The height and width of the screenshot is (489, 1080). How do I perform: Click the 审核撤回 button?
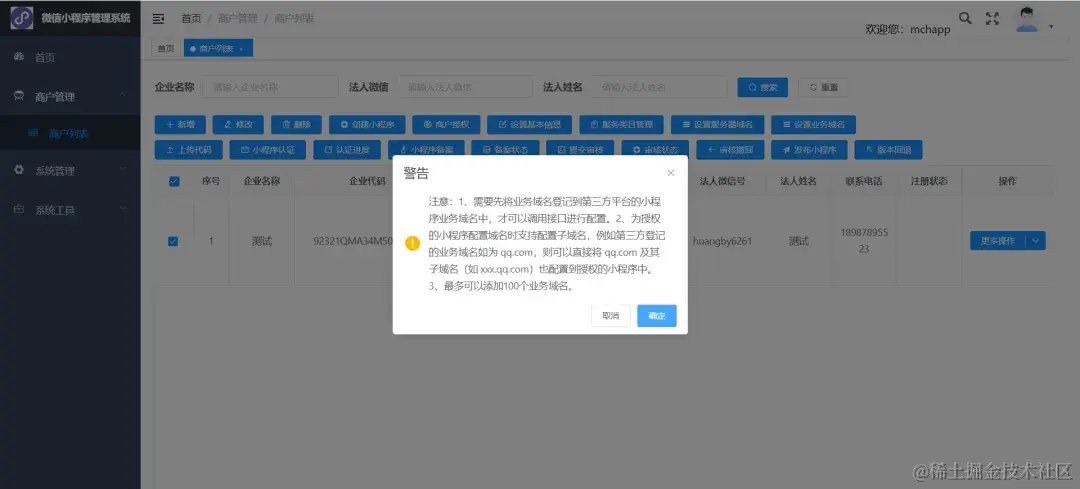click(730, 149)
